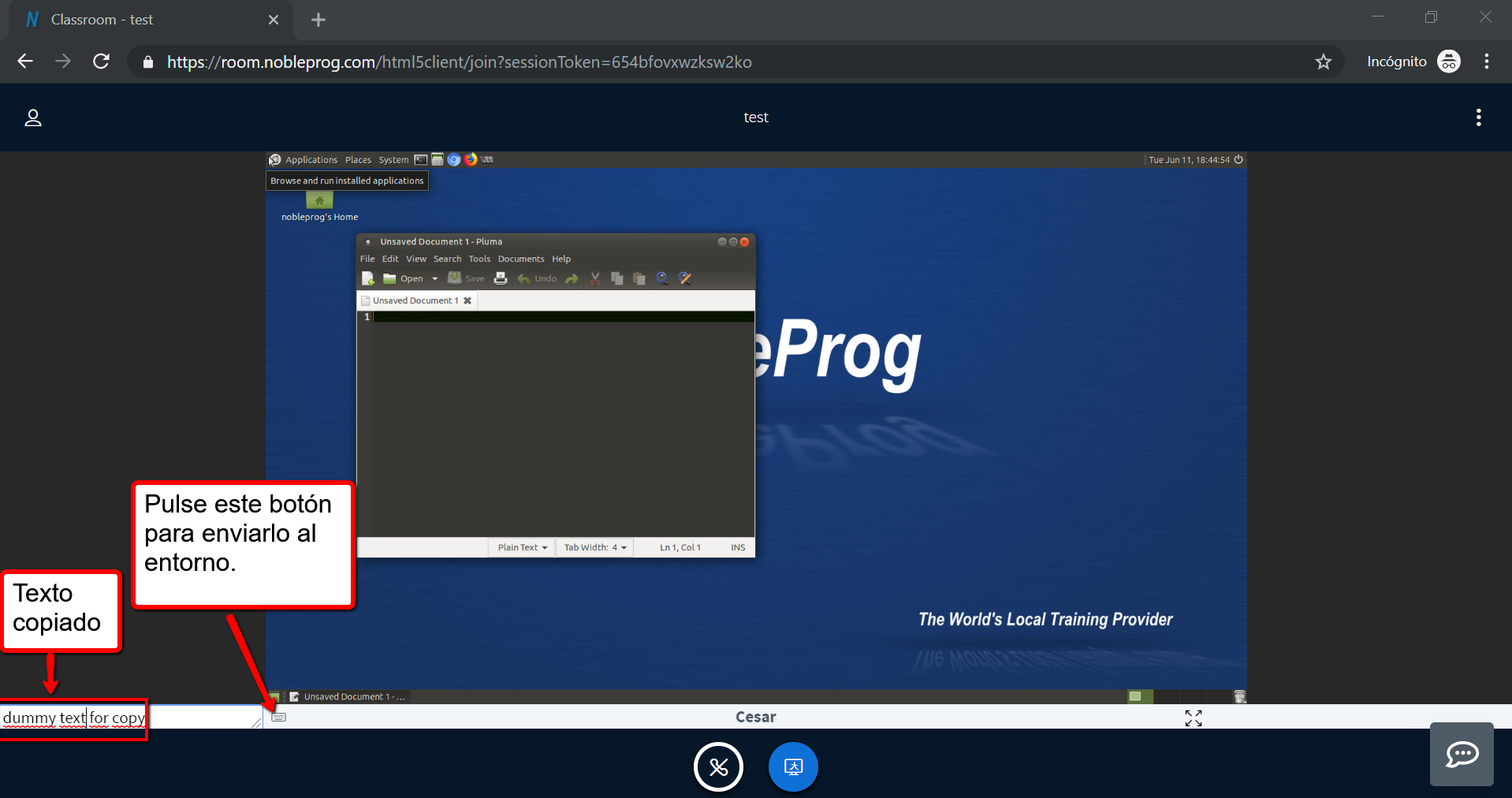Viewport: 1512px width, 798px height.
Task: Click the blue screen share button
Action: click(x=792, y=766)
